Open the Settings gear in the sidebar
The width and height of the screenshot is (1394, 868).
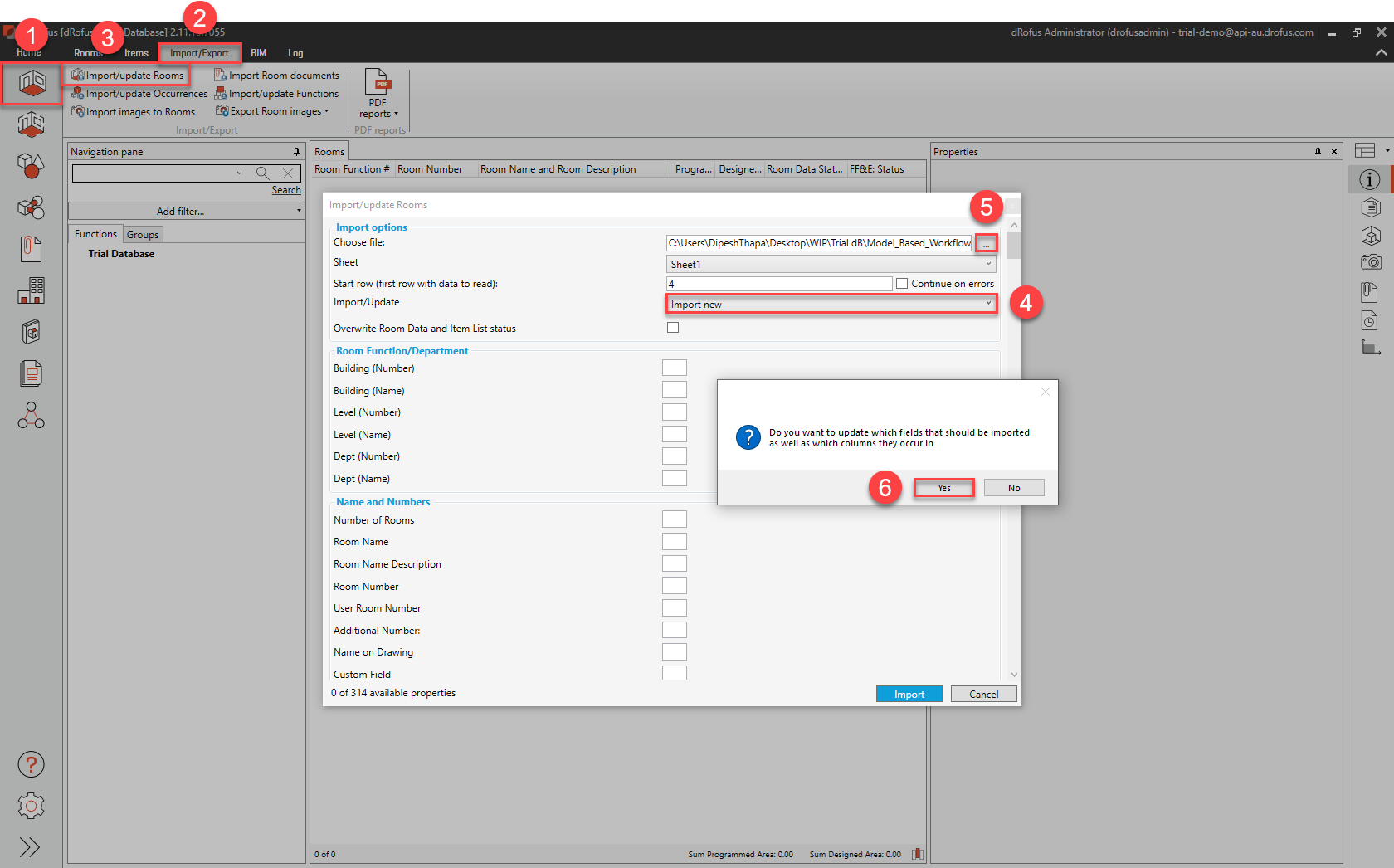tap(31, 805)
